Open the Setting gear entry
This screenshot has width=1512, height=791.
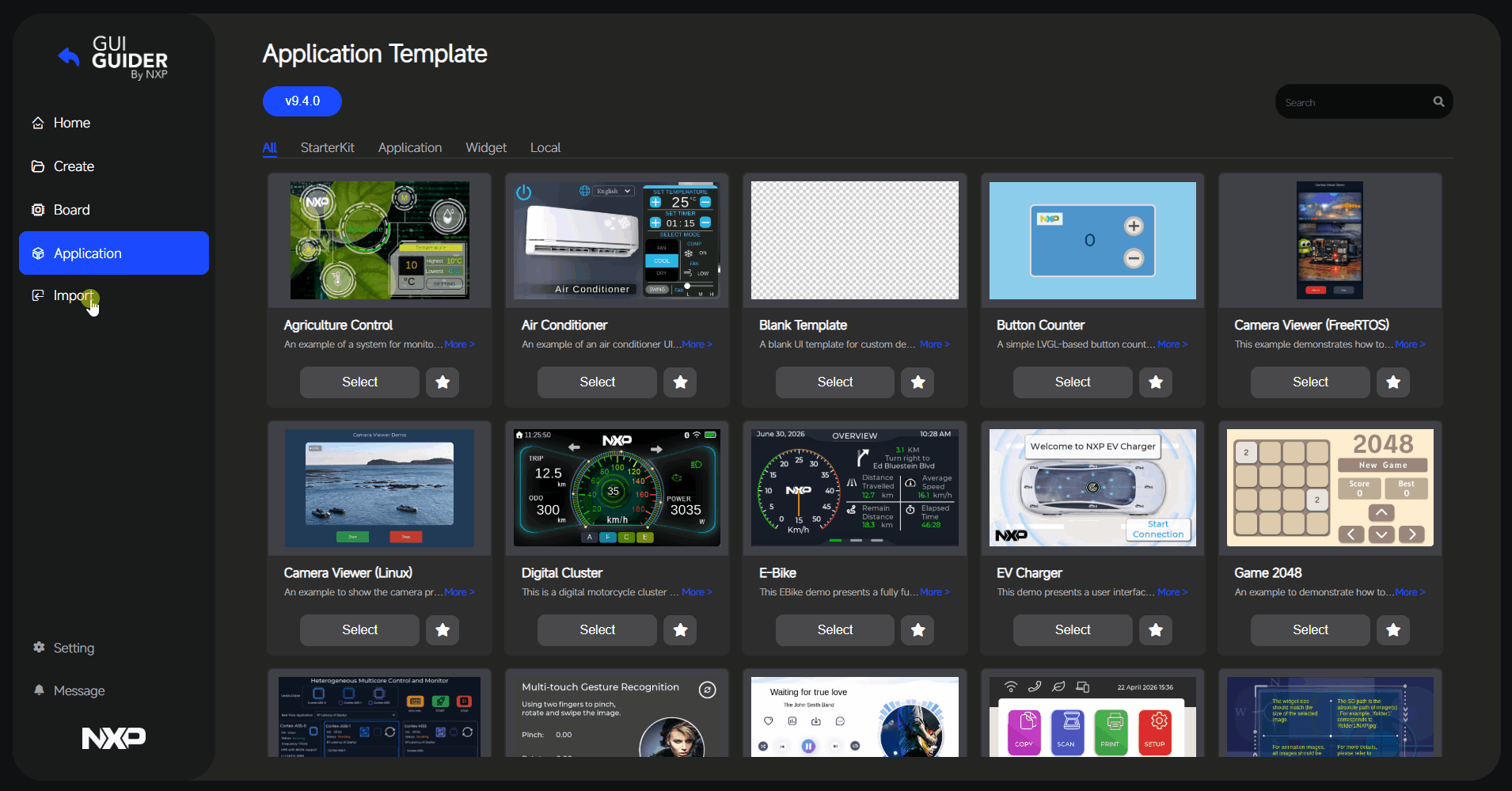click(63, 648)
